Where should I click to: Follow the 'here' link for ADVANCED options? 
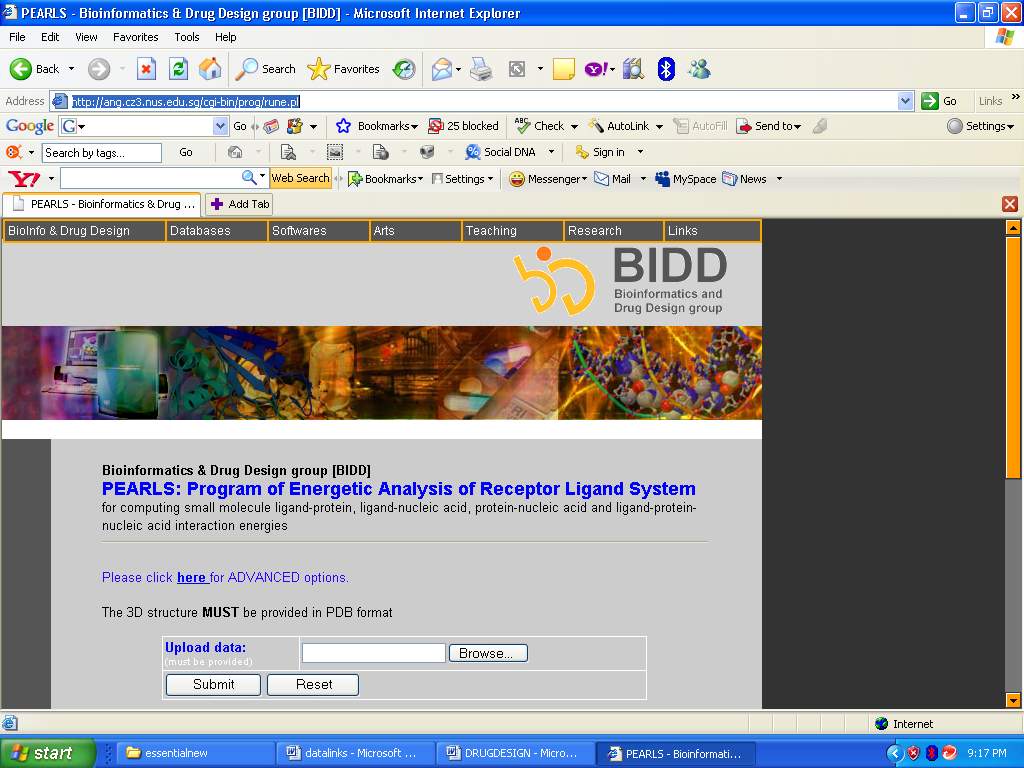pyautogui.click(x=190, y=578)
